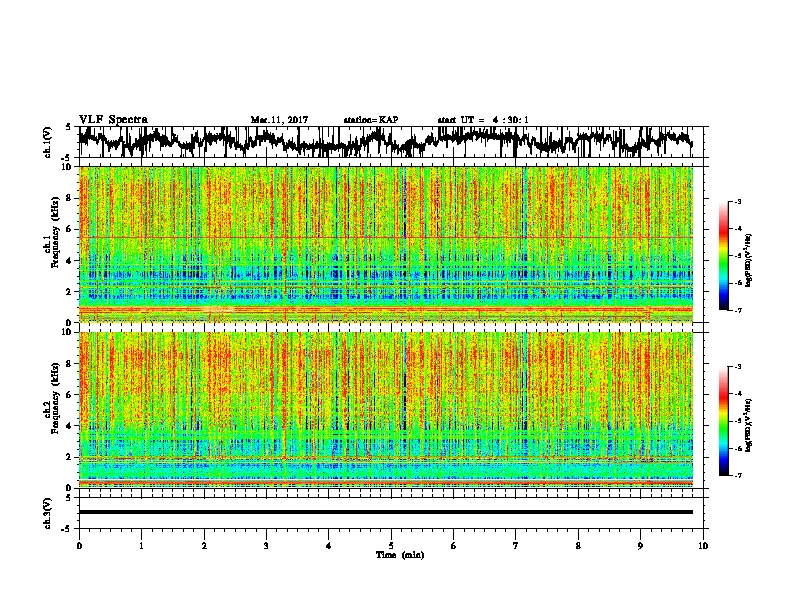Click the "ch.3(V)" axis label
The image size is (792, 612).
(47, 514)
